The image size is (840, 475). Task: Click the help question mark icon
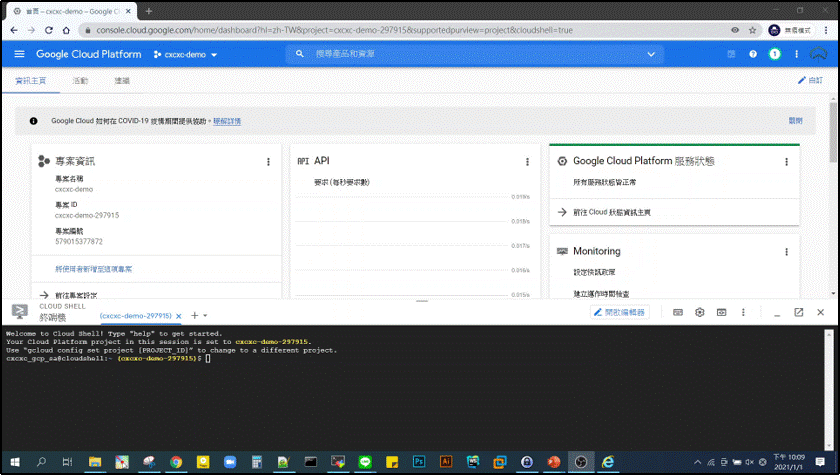point(753,54)
